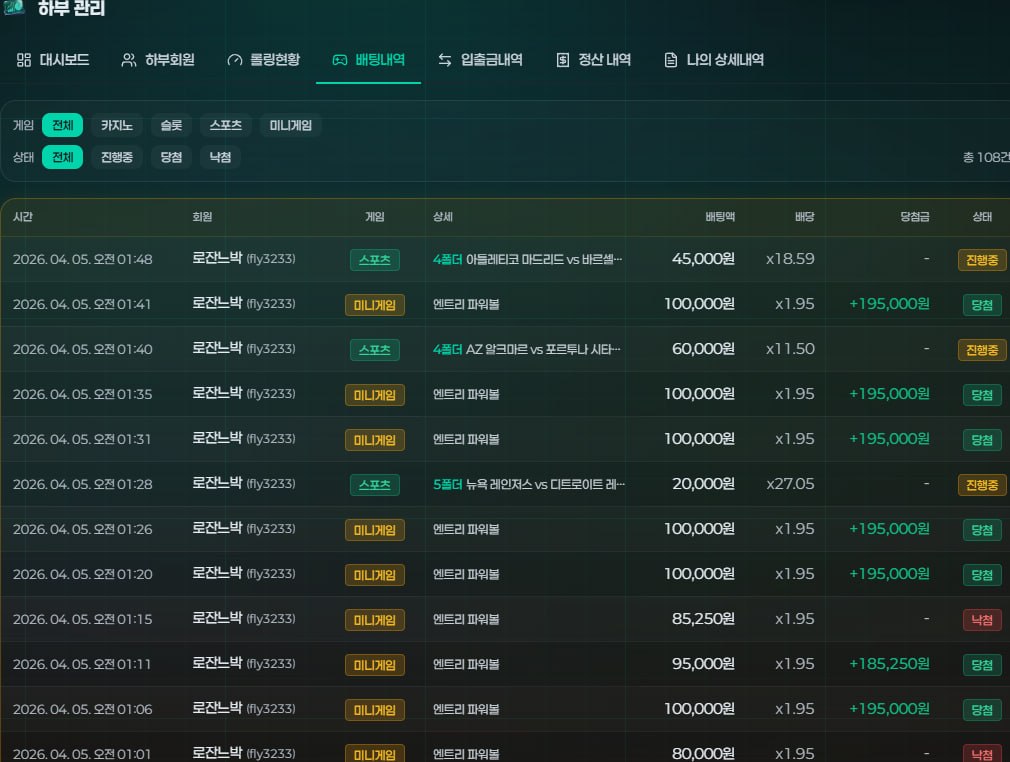Open the 4폴더 아틀레티코 마드리드 bet detail
This screenshot has height=762, width=1010.
[527, 259]
